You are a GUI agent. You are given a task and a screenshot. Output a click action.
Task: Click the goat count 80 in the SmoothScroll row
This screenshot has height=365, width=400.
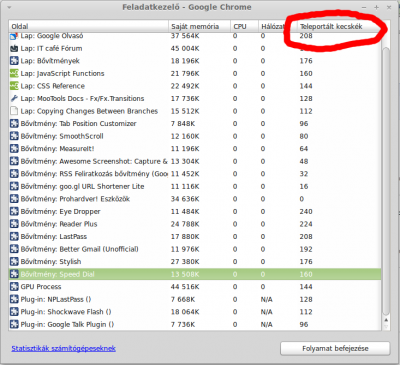pos(304,136)
